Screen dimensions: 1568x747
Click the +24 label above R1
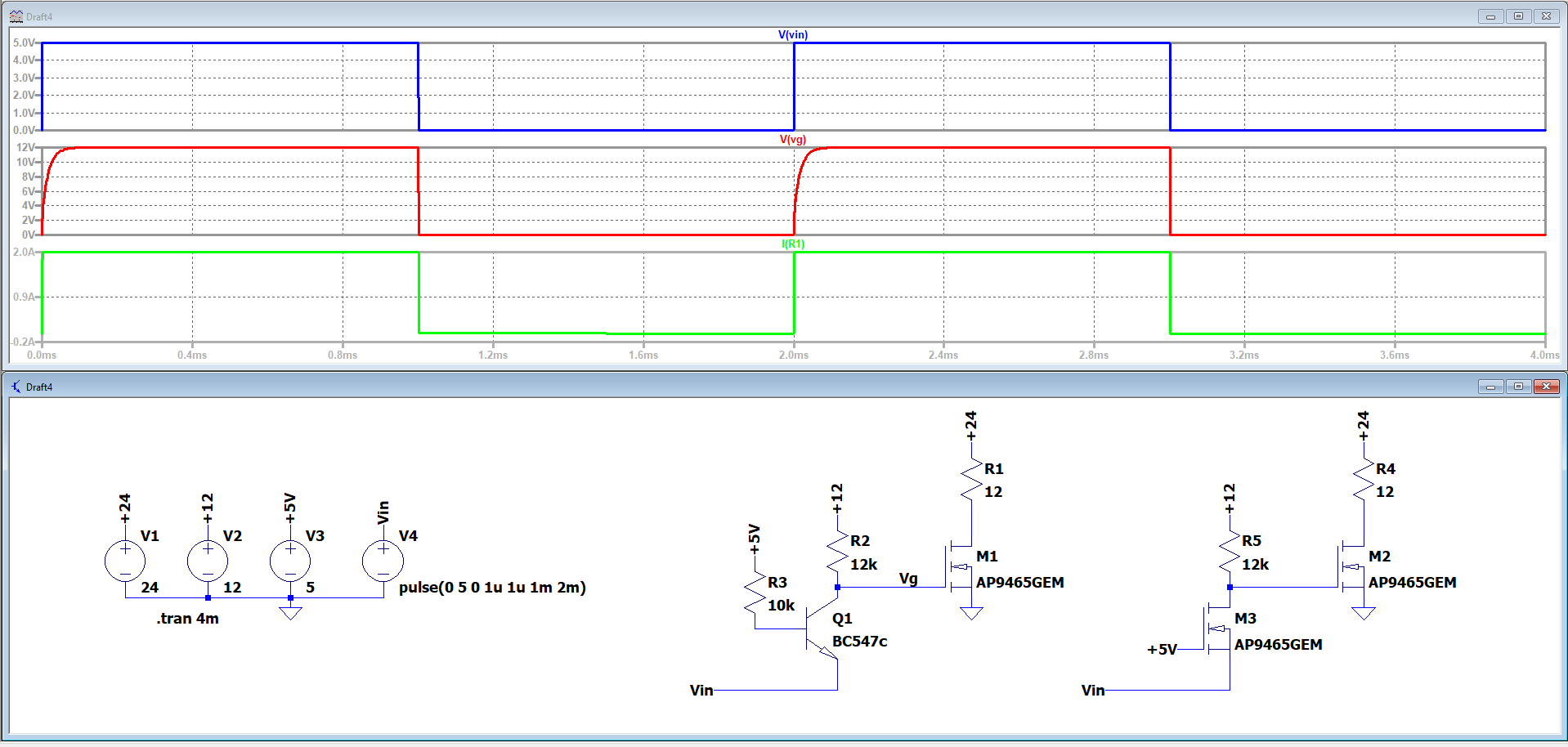pos(970,426)
